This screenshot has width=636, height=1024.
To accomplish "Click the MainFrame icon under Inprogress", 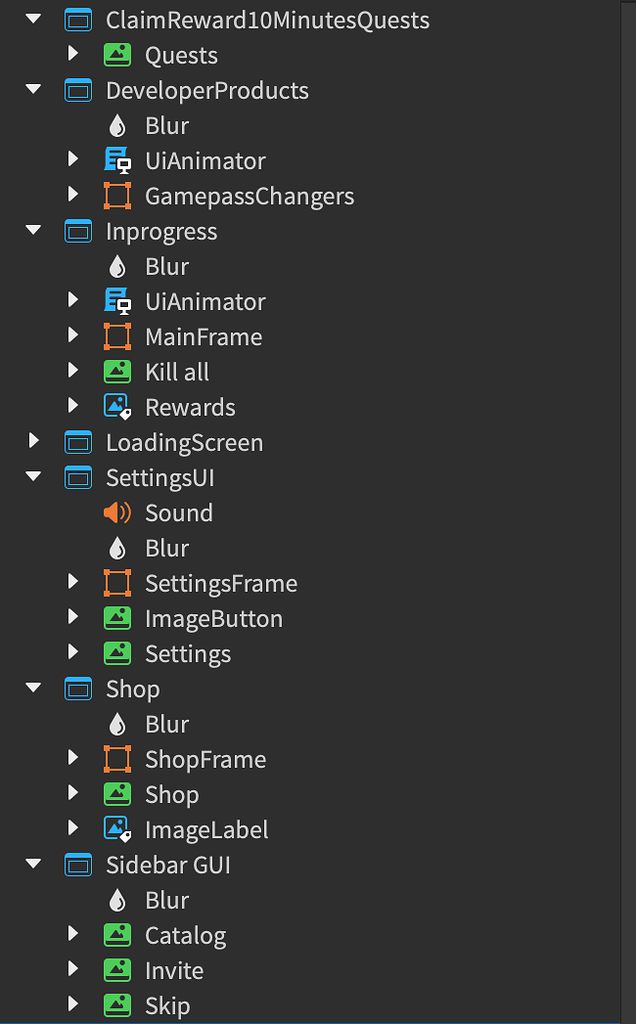I will [117, 336].
